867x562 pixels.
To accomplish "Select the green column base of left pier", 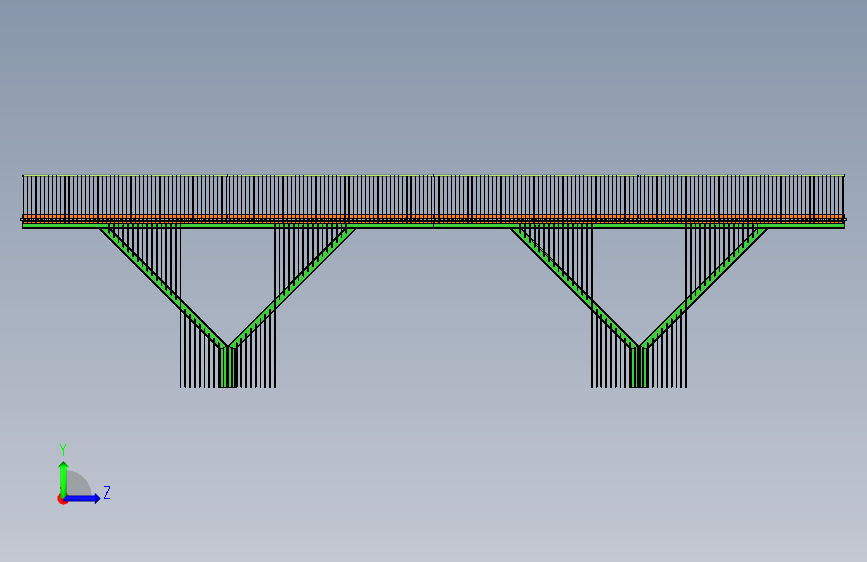I will [x=227, y=367].
